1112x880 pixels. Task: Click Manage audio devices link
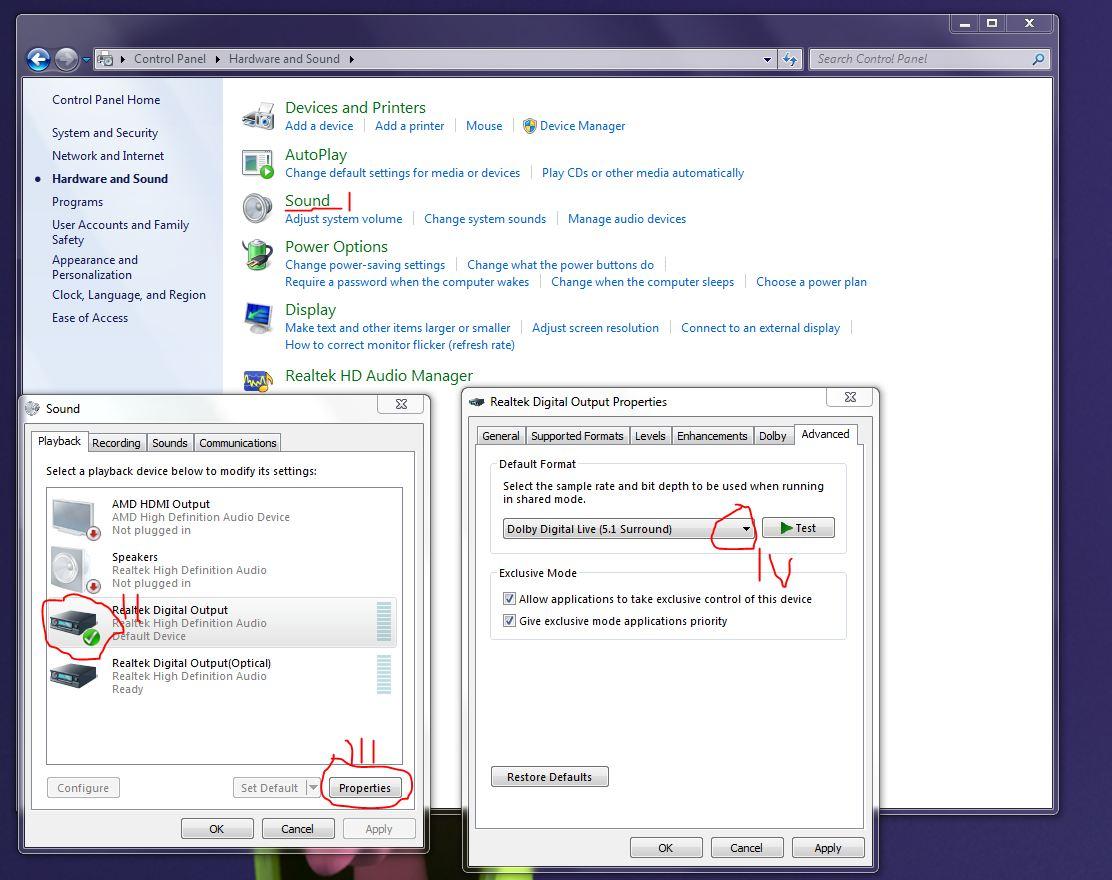point(627,219)
